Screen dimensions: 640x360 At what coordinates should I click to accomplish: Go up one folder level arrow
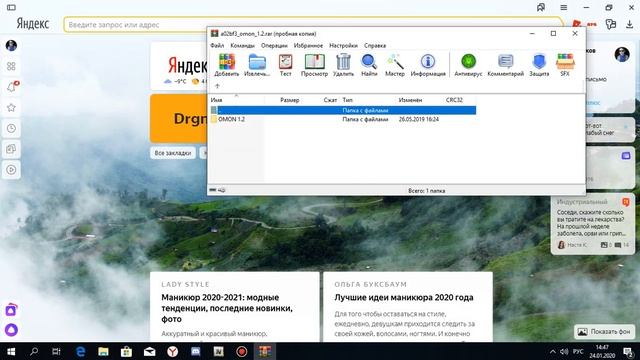[217, 86]
